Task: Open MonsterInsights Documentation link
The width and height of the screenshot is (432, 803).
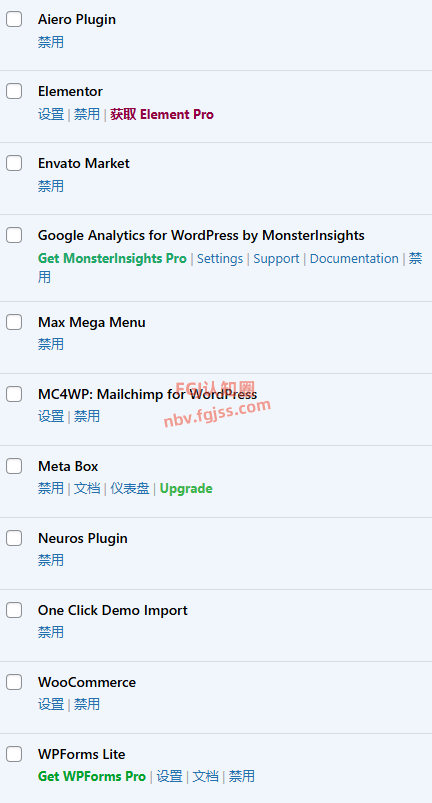Action: tap(354, 259)
